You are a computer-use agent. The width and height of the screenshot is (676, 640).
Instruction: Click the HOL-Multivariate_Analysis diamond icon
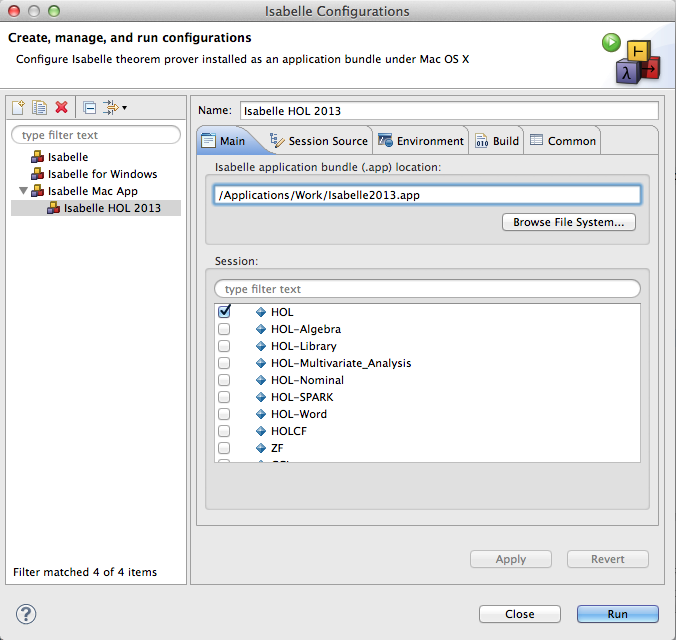tap(261, 363)
